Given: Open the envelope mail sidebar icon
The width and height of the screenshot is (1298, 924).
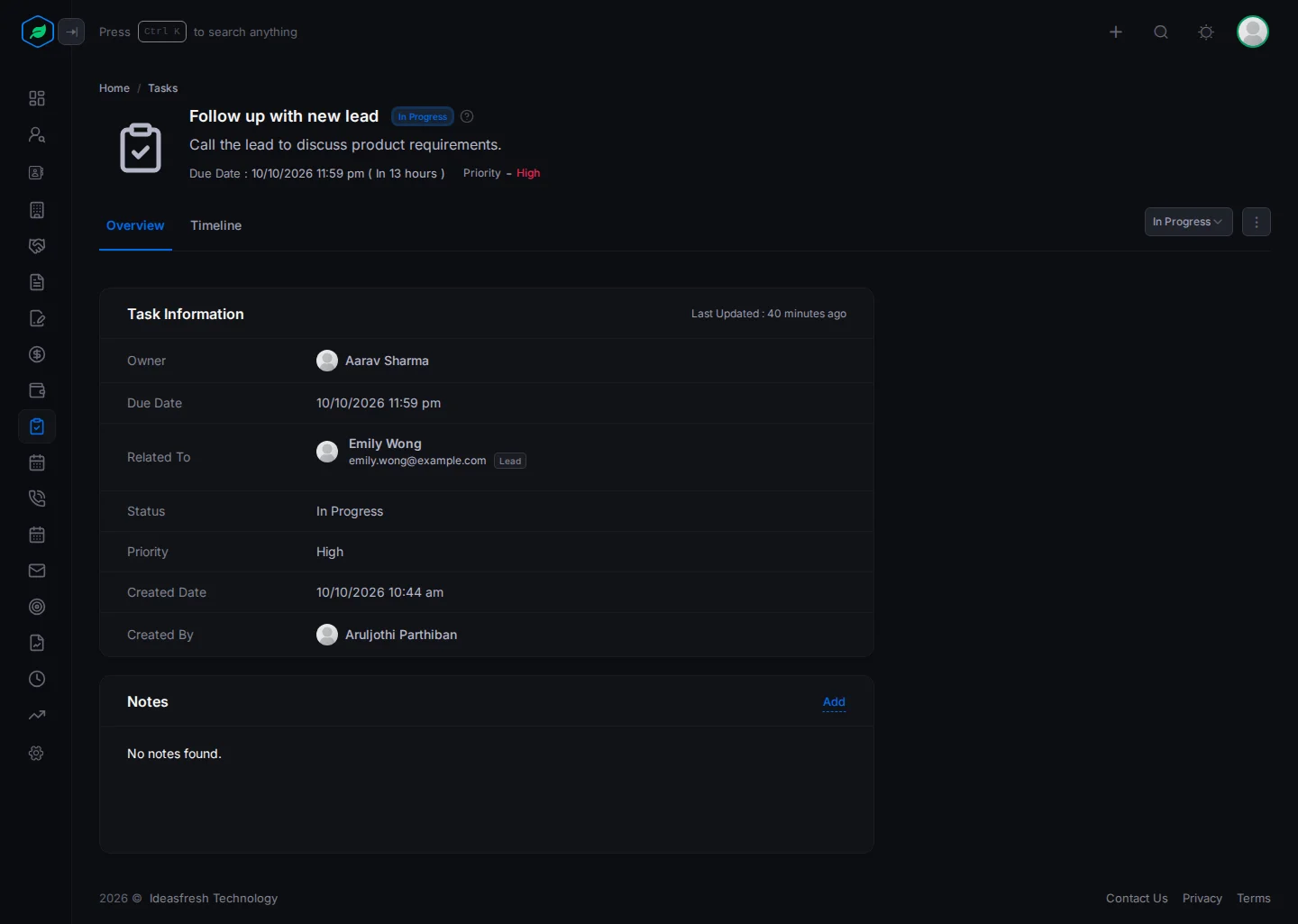Looking at the screenshot, I should coord(37,571).
